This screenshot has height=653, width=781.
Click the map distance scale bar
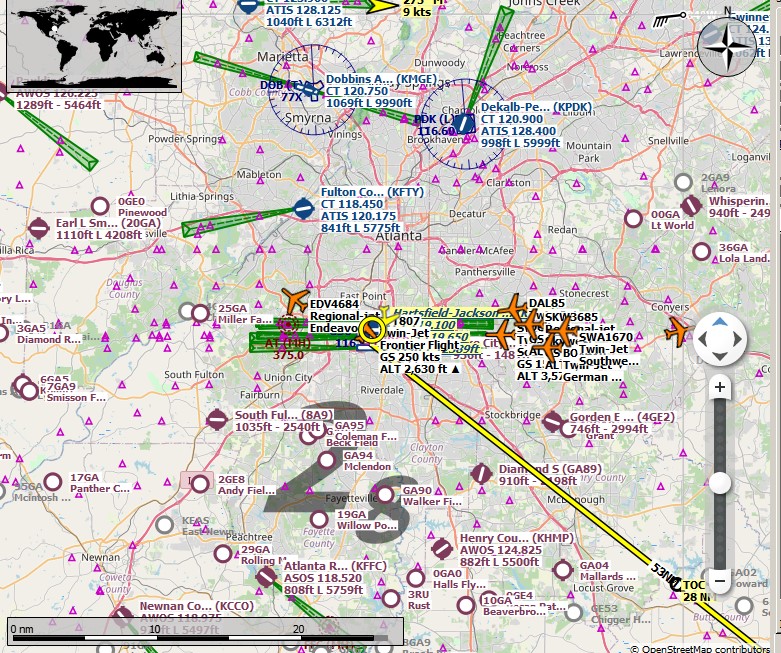205,632
